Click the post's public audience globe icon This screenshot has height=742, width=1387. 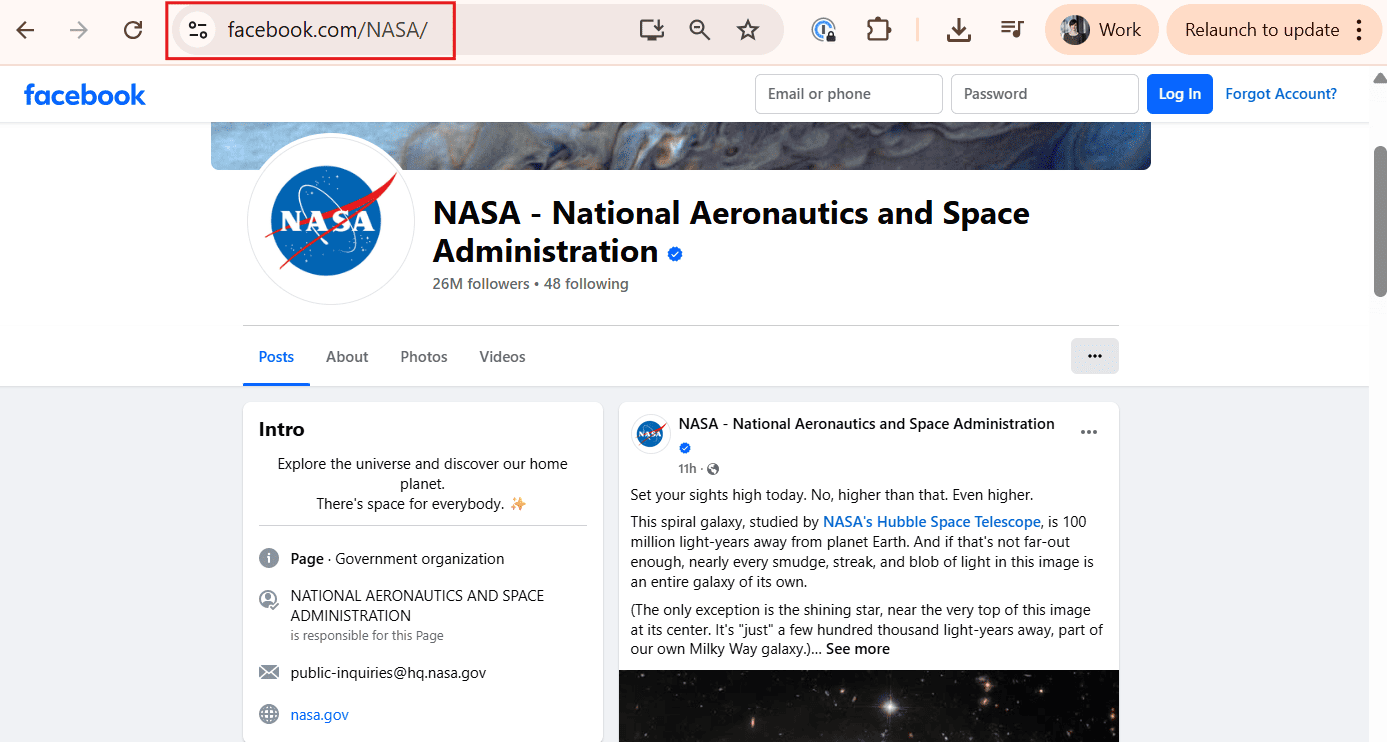(x=712, y=467)
